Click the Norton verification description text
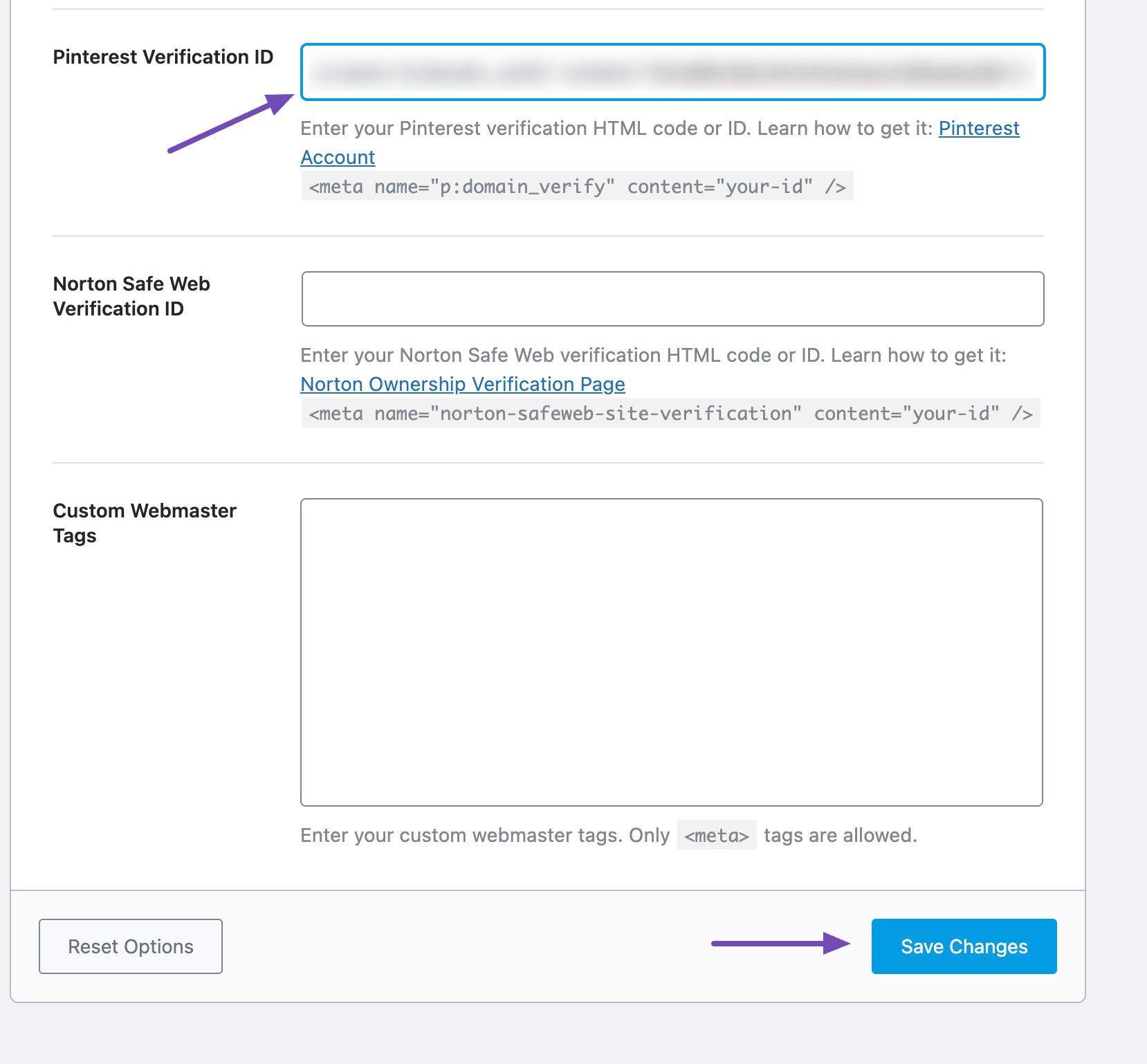 pyautogui.click(x=654, y=355)
